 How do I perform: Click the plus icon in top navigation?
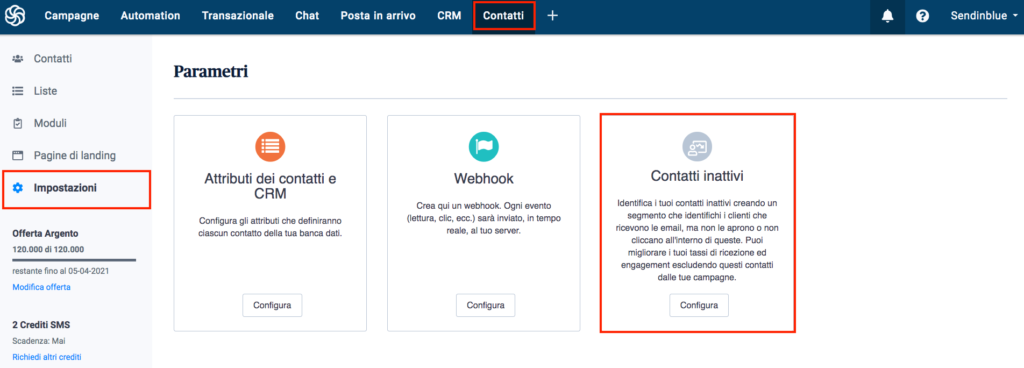552,16
